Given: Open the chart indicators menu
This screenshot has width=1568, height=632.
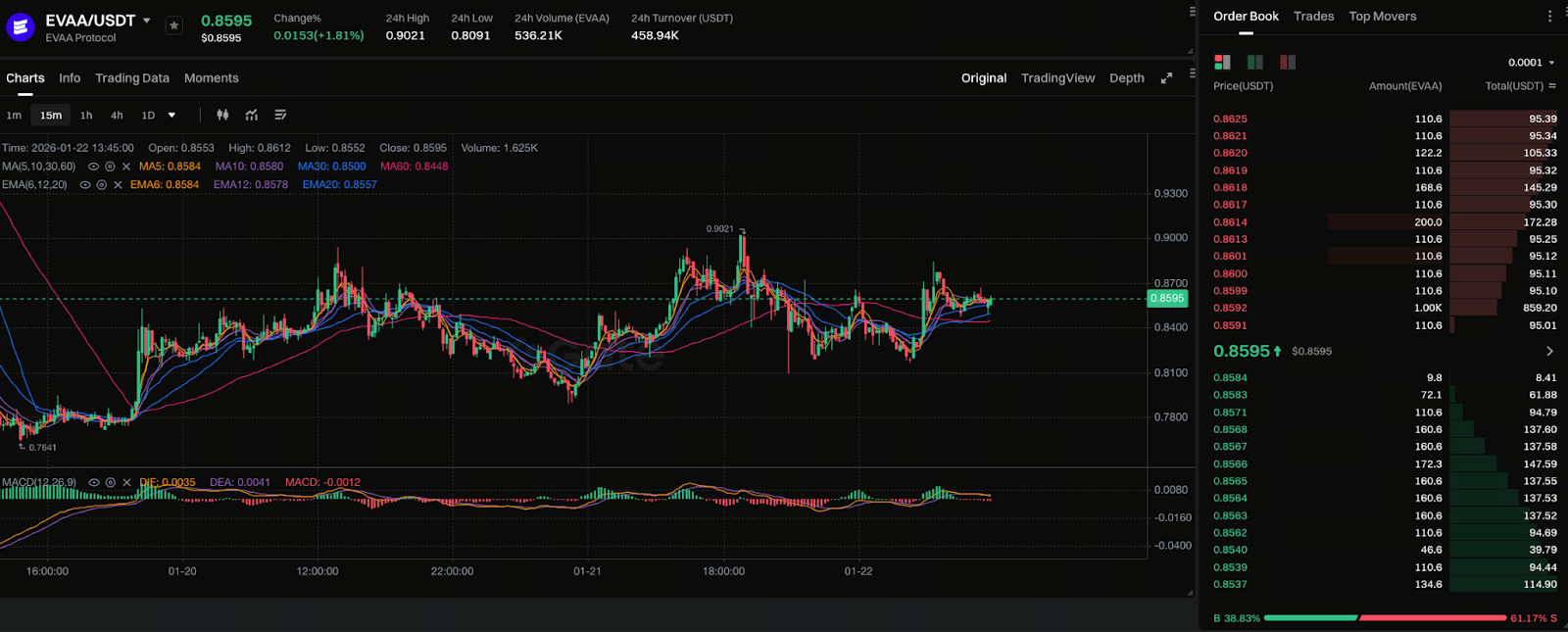Looking at the screenshot, I should [x=252, y=116].
